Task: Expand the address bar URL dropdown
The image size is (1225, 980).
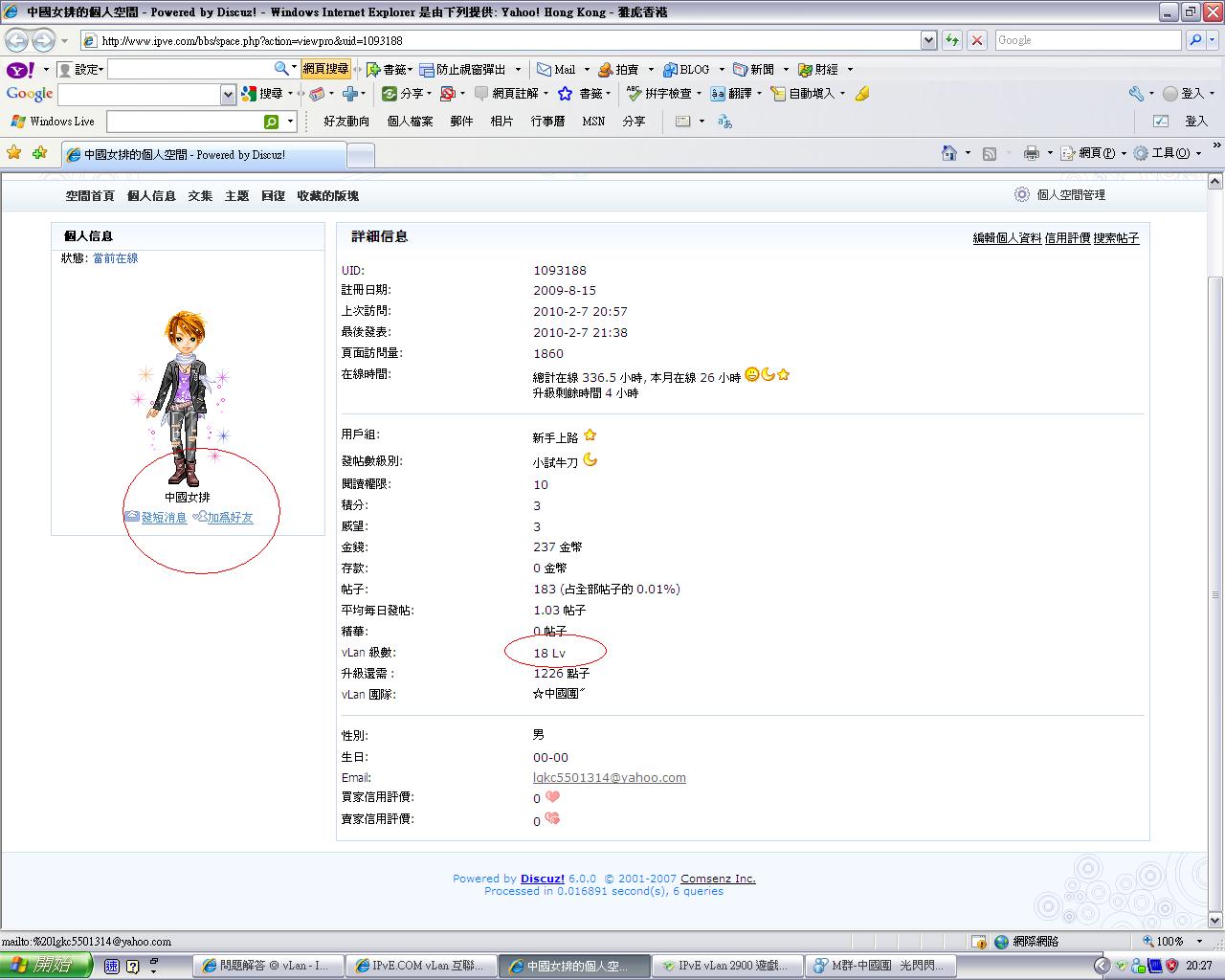Action: click(x=928, y=40)
